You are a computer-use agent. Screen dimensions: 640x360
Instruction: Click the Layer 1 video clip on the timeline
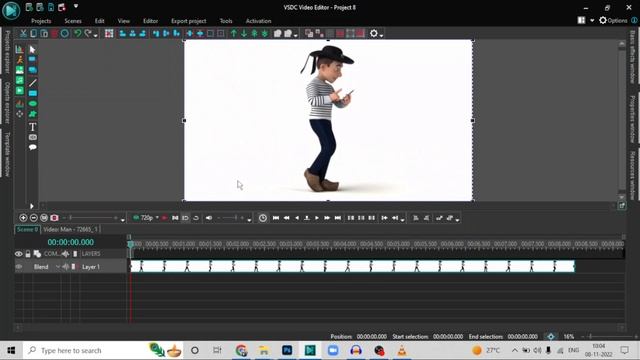352,267
